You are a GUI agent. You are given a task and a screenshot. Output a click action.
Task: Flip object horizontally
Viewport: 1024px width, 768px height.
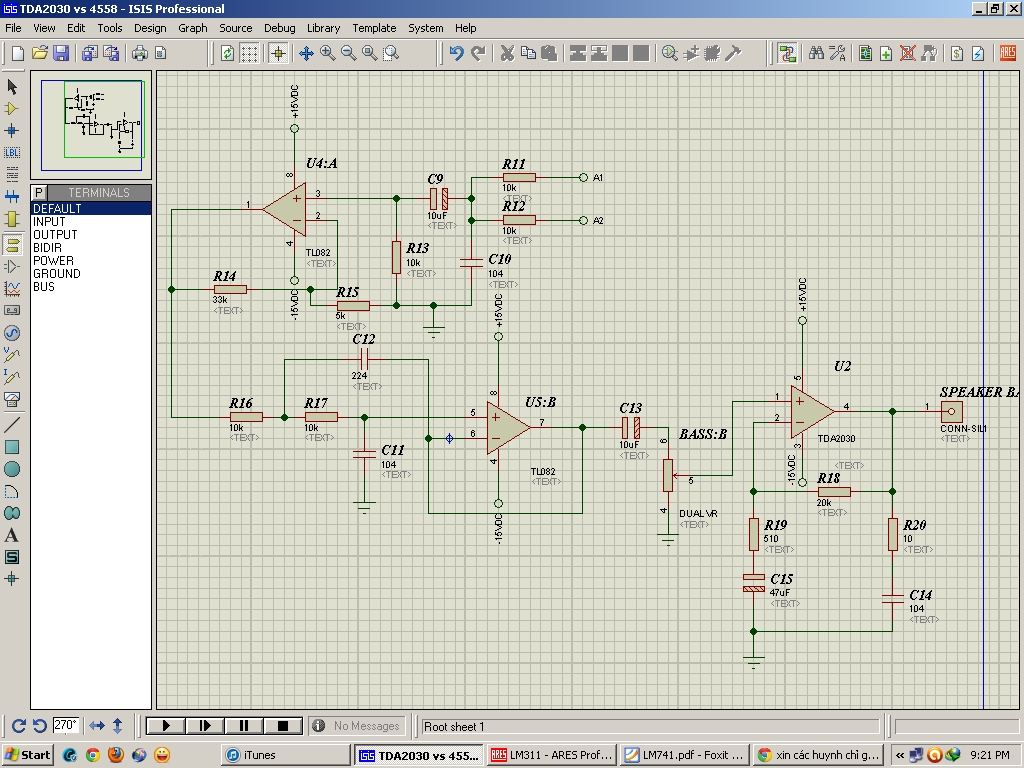(97, 726)
